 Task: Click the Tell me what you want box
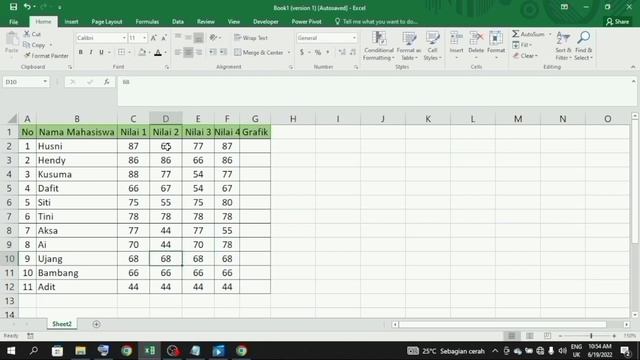(376, 22)
